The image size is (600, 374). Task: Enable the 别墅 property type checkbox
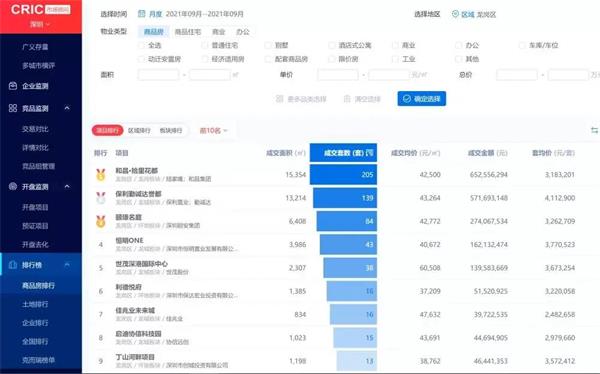click(268, 45)
